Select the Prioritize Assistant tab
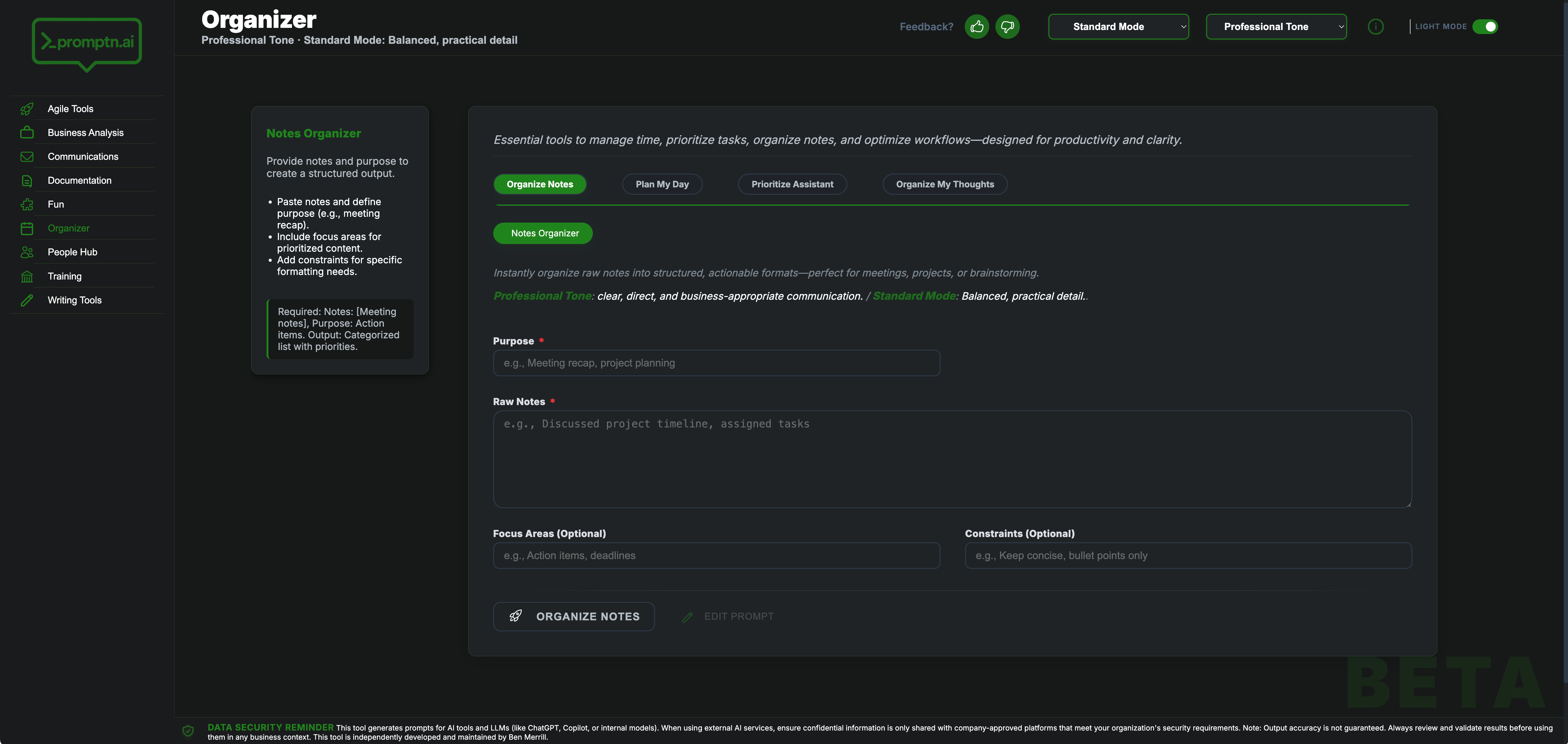The width and height of the screenshot is (1568, 744). [792, 184]
